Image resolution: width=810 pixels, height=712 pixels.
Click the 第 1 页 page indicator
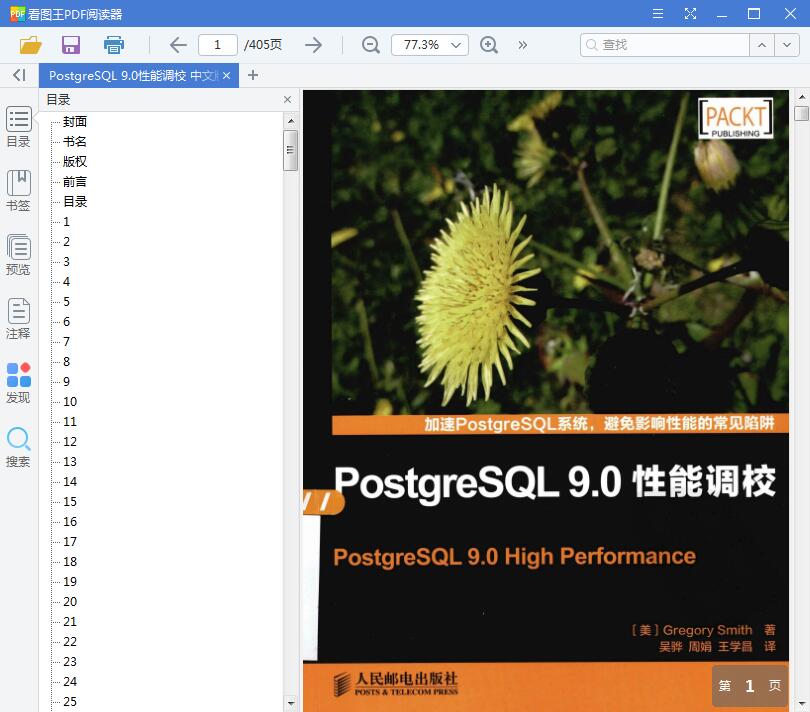(x=750, y=686)
